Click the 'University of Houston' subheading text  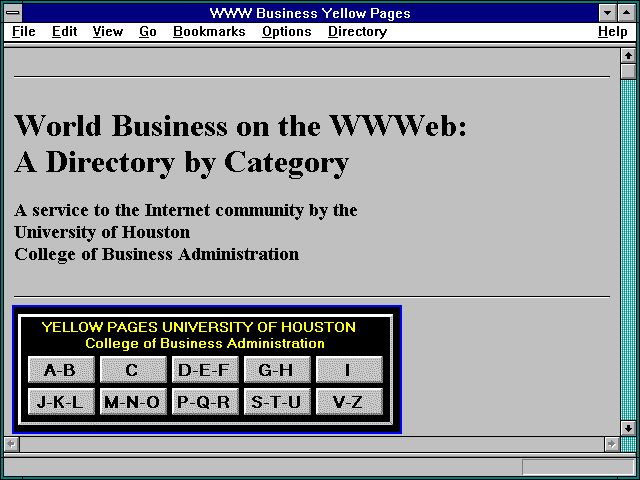click(x=102, y=232)
